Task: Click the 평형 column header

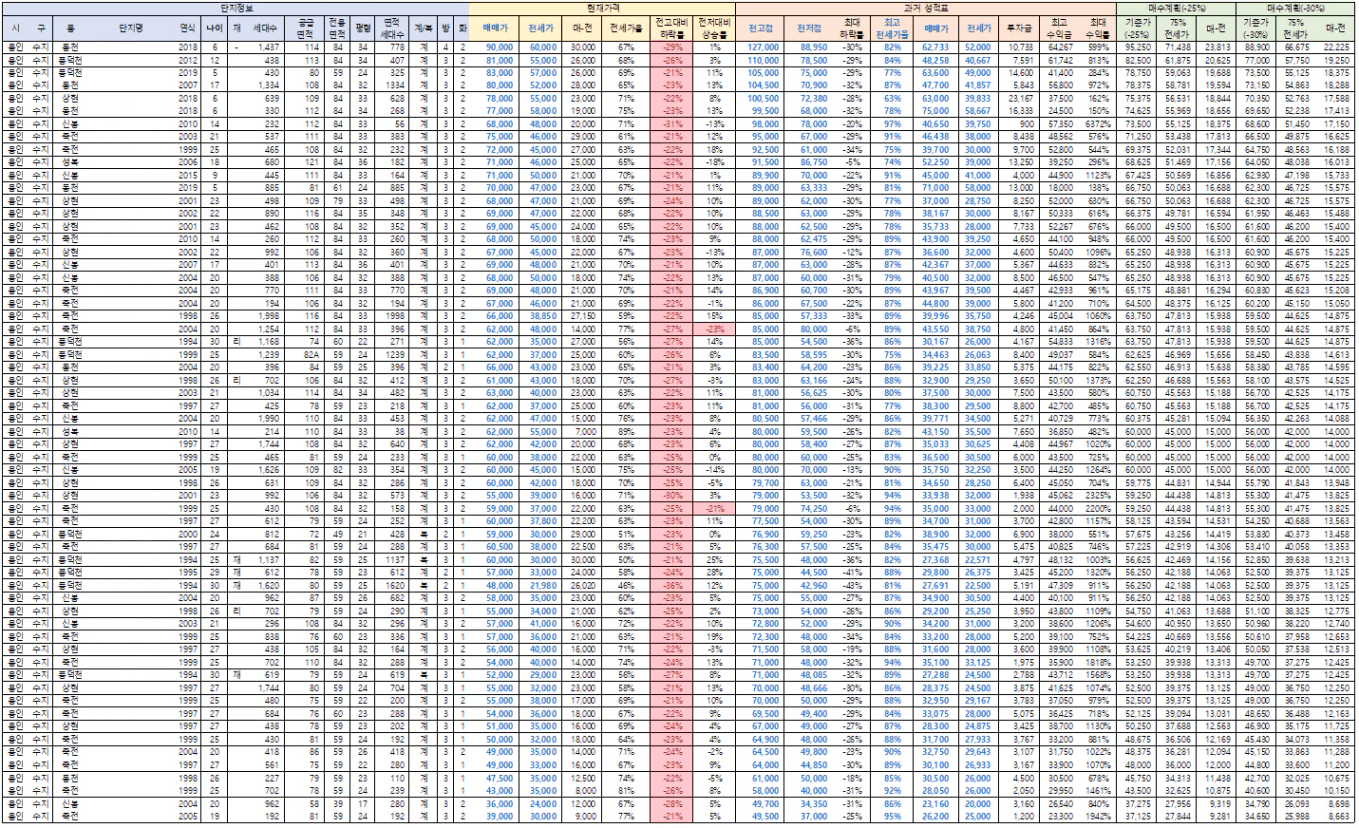Action: point(363,28)
